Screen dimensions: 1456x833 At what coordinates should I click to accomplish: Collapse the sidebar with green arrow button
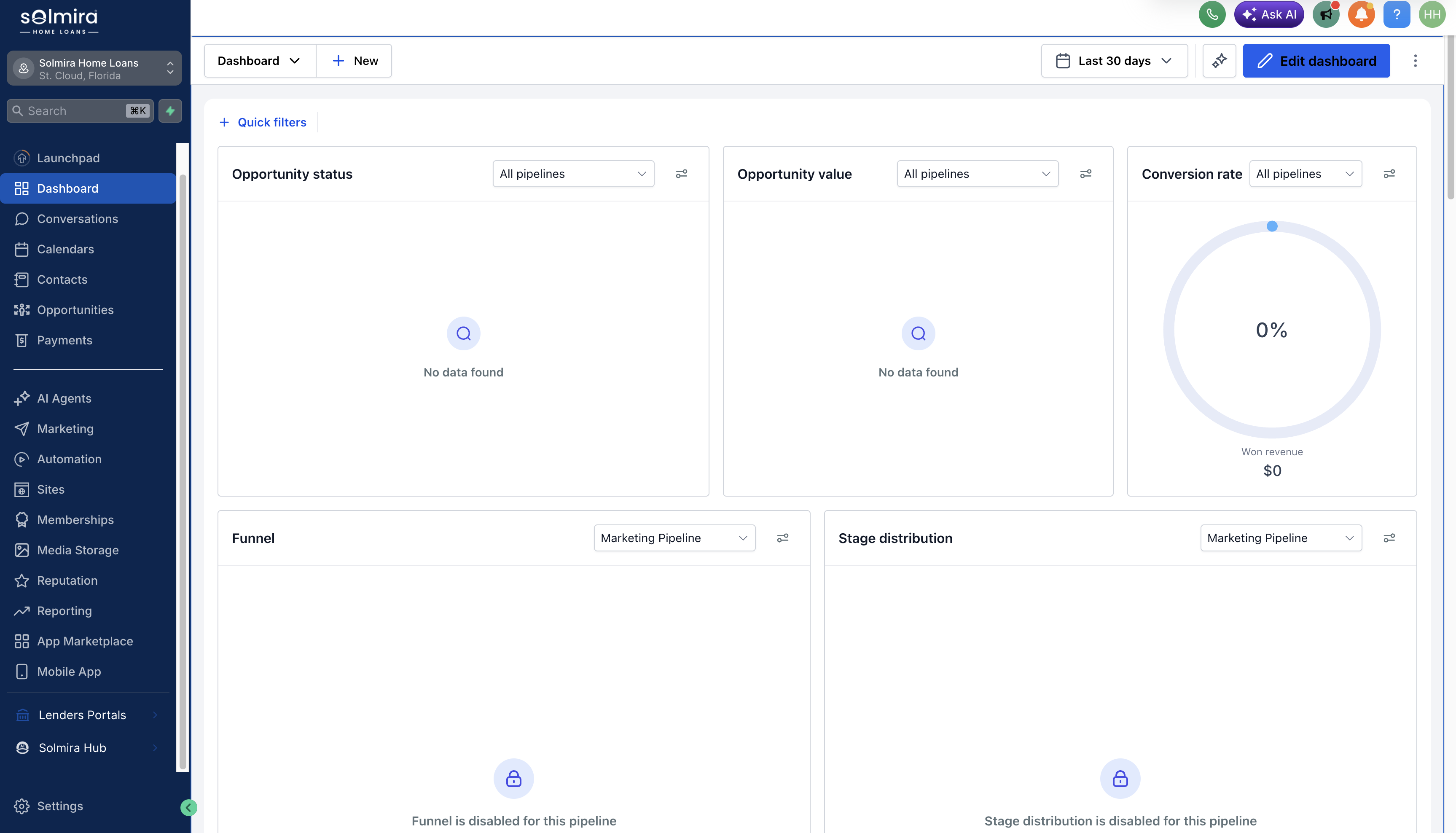[188, 807]
